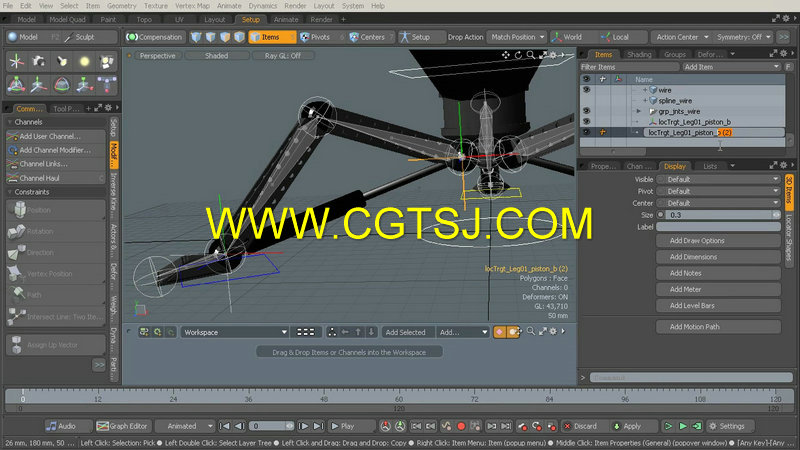Click the Audio button icon
This screenshot has height=450, width=800.
click(51, 426)
